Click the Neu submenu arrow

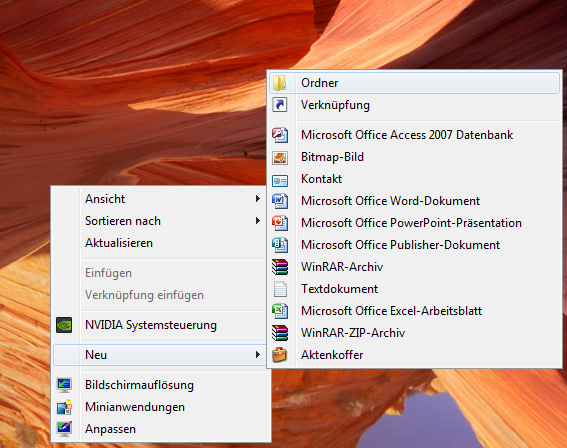[x=257, y=355]
